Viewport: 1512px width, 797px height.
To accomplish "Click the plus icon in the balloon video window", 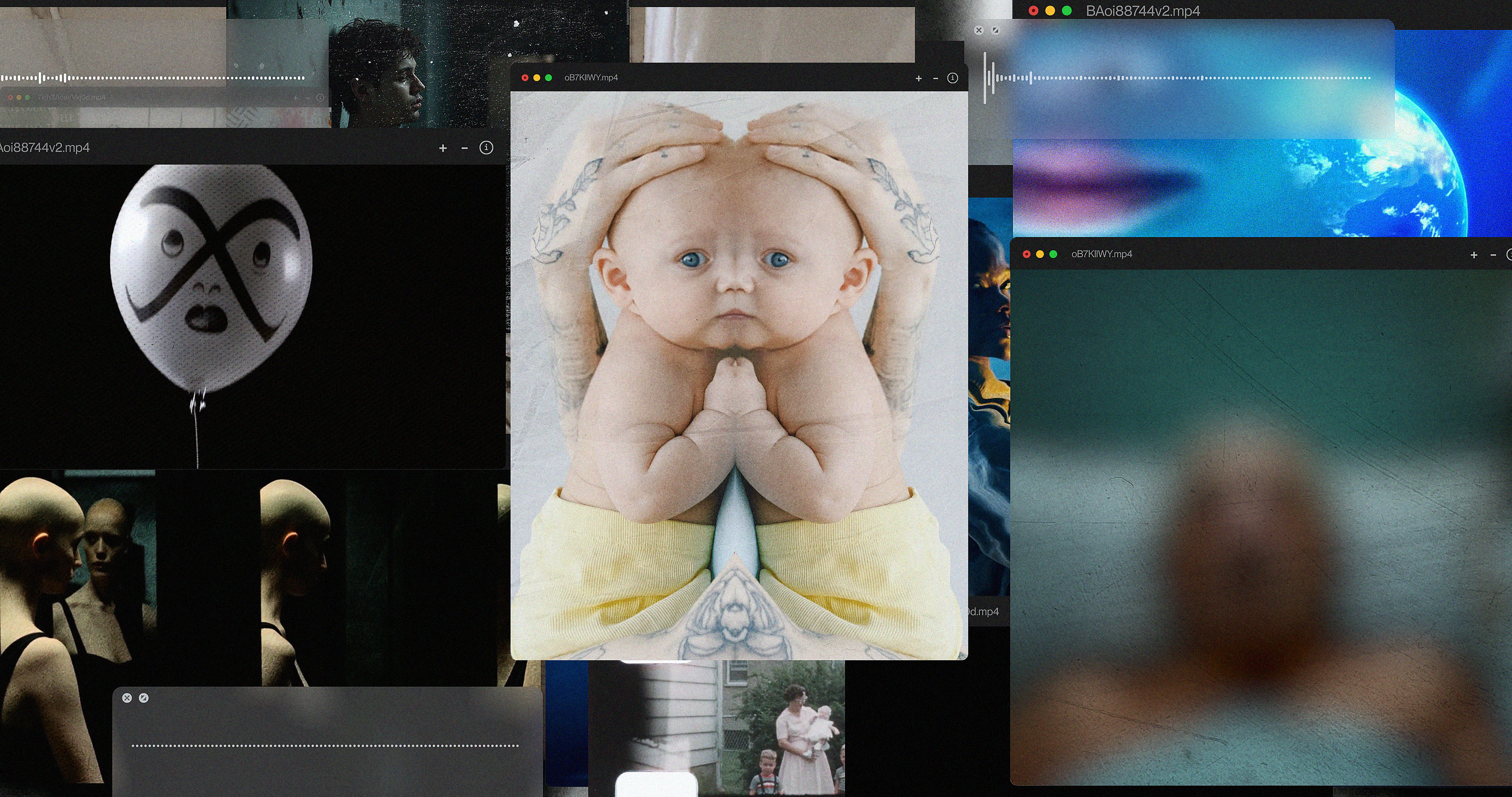I will [x=443, y=148].
